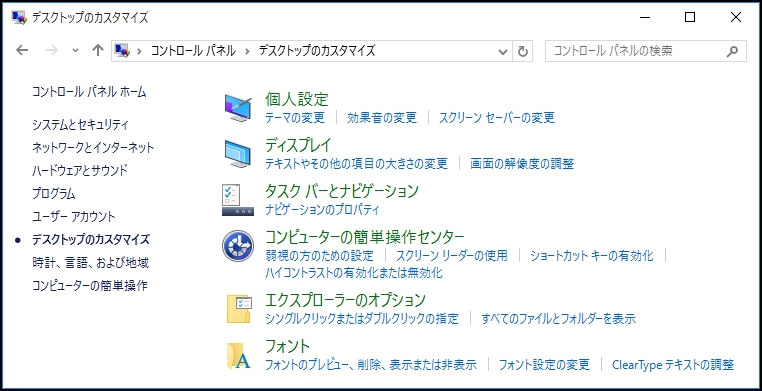
Task: Open テキストやその他の項目の大きさの変更 link
Action: (x=356, y=164)
